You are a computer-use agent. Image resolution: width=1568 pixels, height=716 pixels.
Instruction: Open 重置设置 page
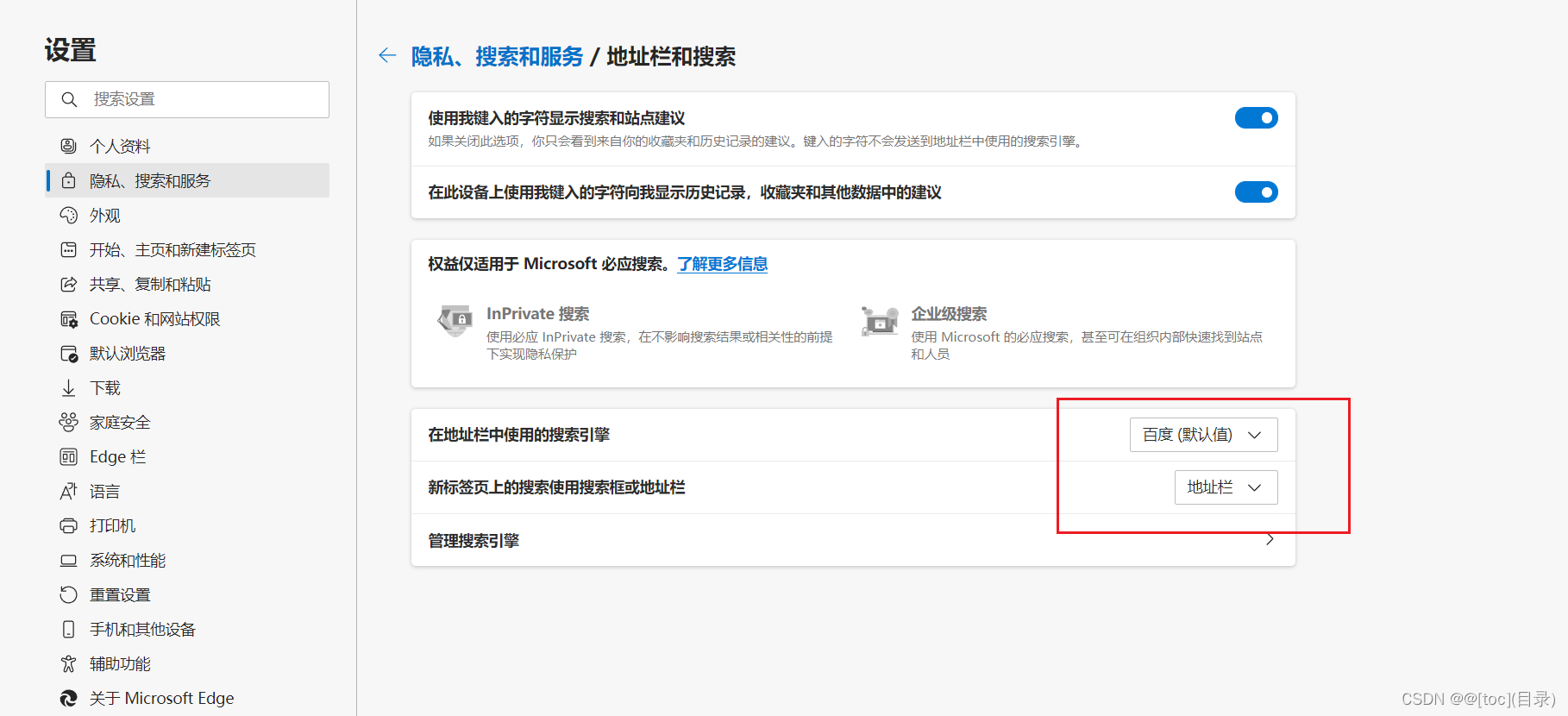(187, 594)
